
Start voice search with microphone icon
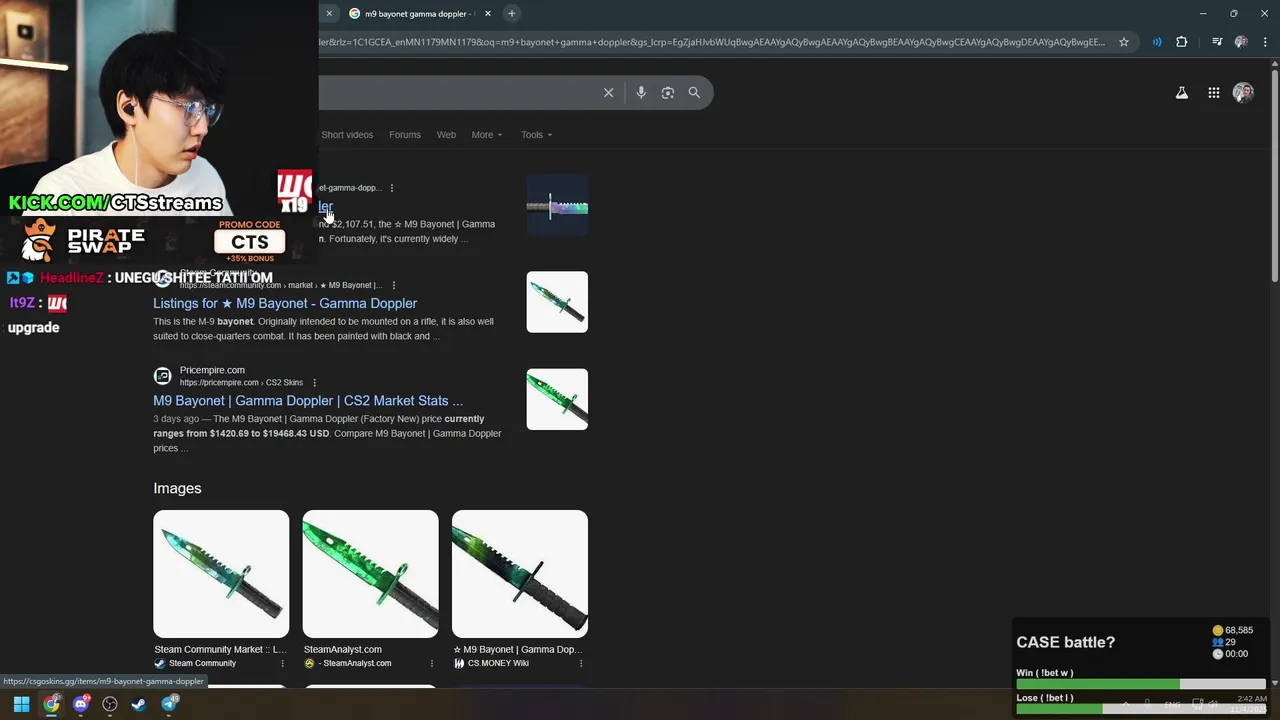click(x=641, y=92)
